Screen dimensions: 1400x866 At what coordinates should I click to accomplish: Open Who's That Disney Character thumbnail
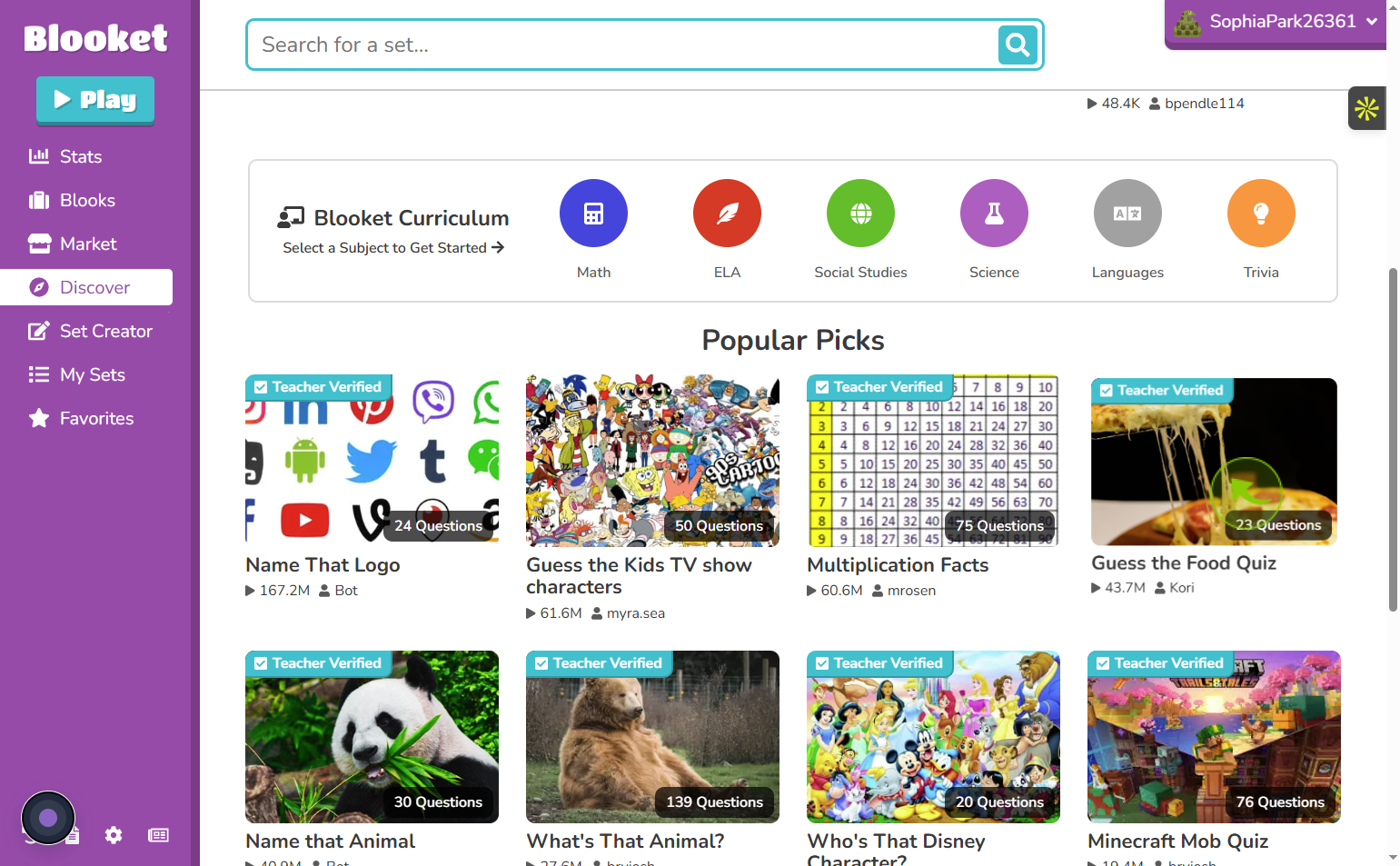[933, 737]
